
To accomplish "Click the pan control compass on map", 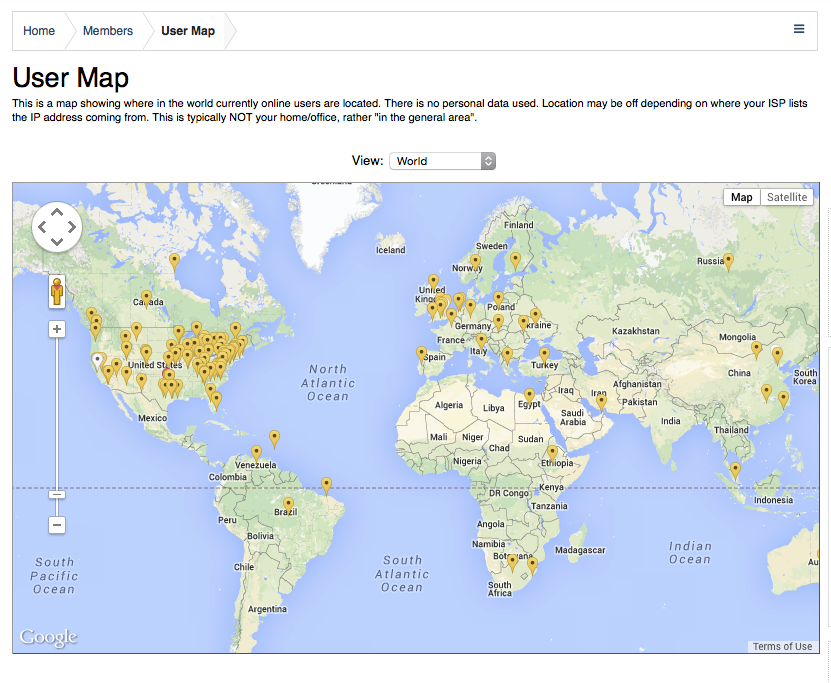I will (57, 227).
